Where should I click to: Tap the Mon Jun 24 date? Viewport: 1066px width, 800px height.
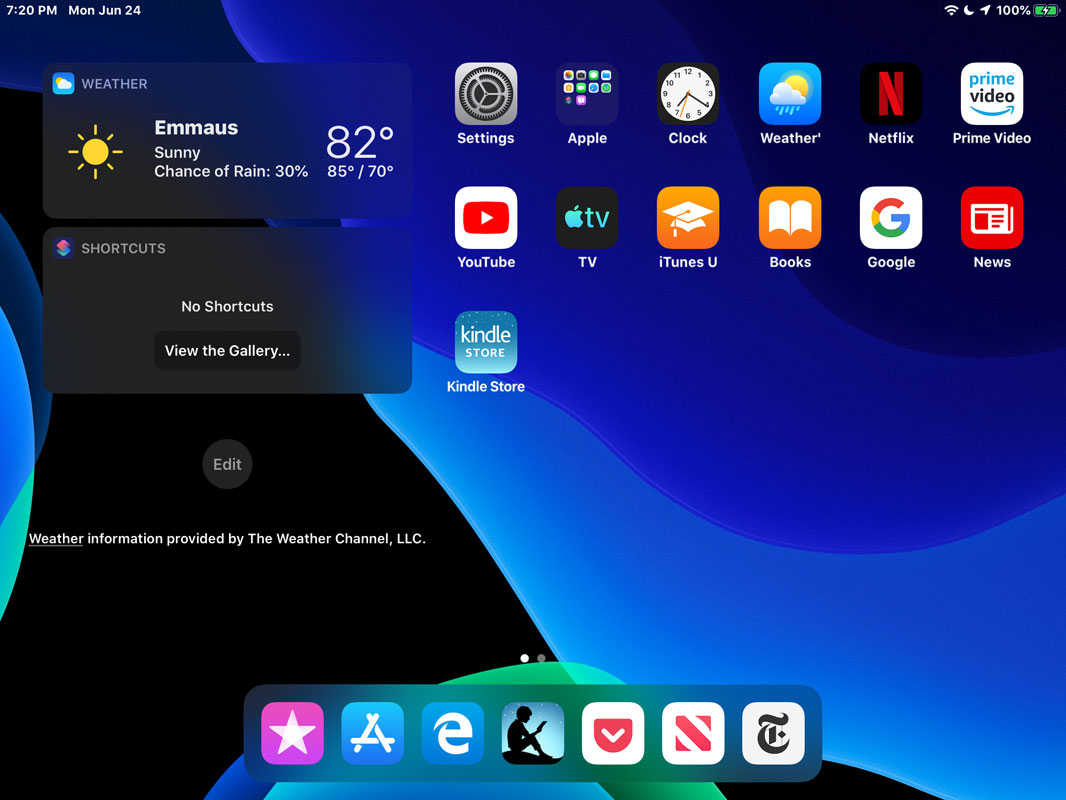[x=104, y=10]
